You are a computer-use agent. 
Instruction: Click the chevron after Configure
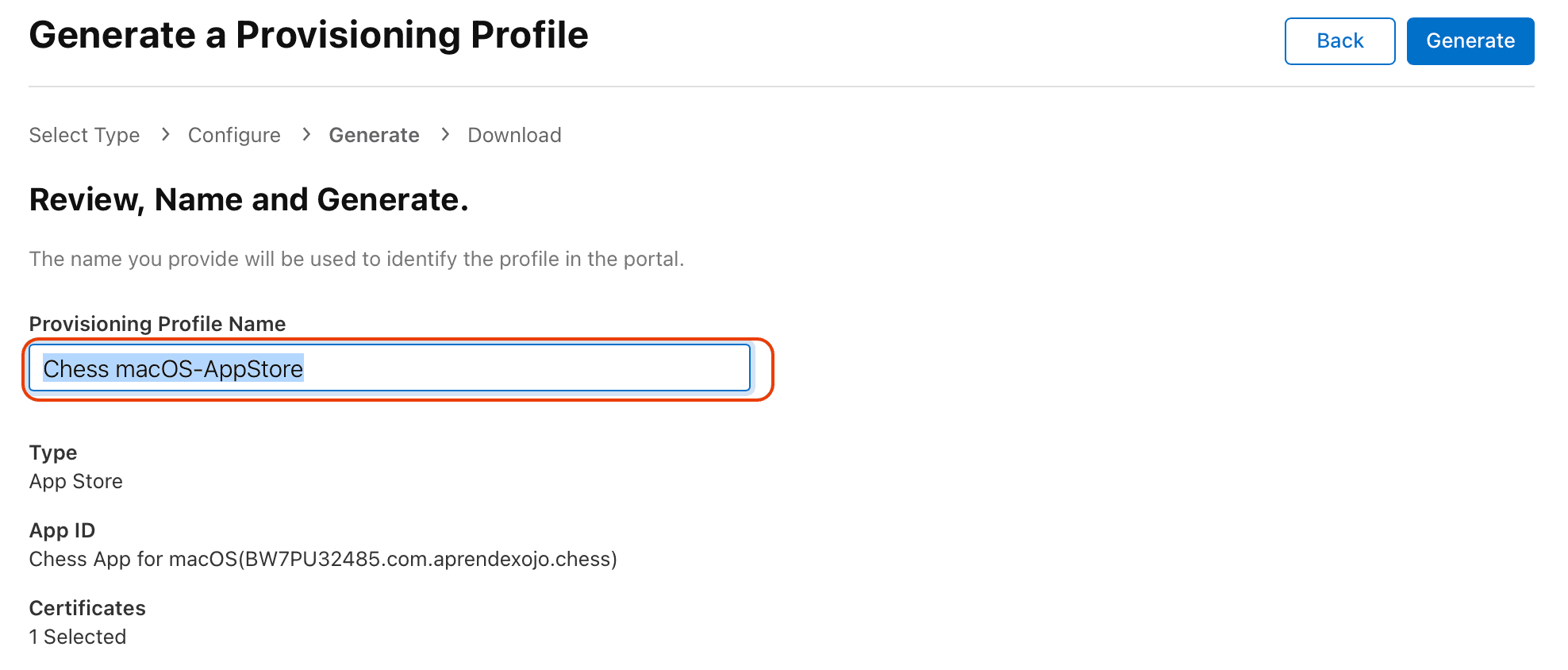click(x=306, y=135)
